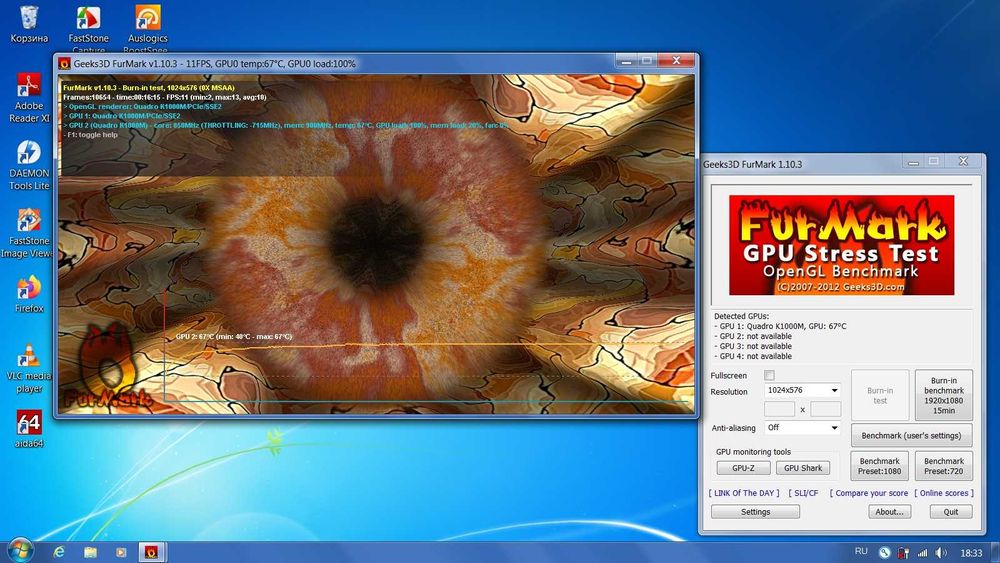
Task: Click the custom height input field
Action: [x=825, y=409]
